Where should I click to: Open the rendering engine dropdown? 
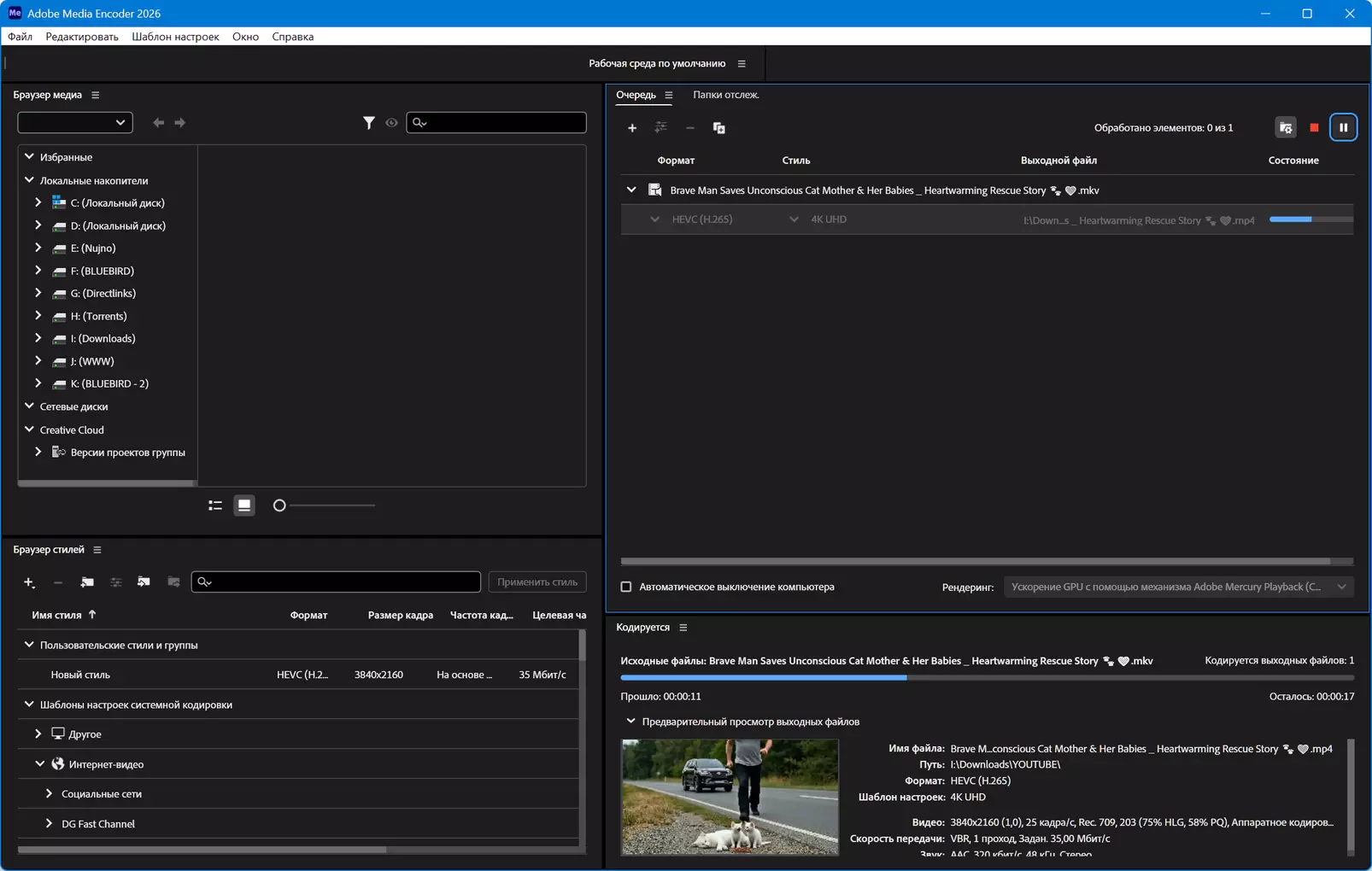(x=1178, y=587)
